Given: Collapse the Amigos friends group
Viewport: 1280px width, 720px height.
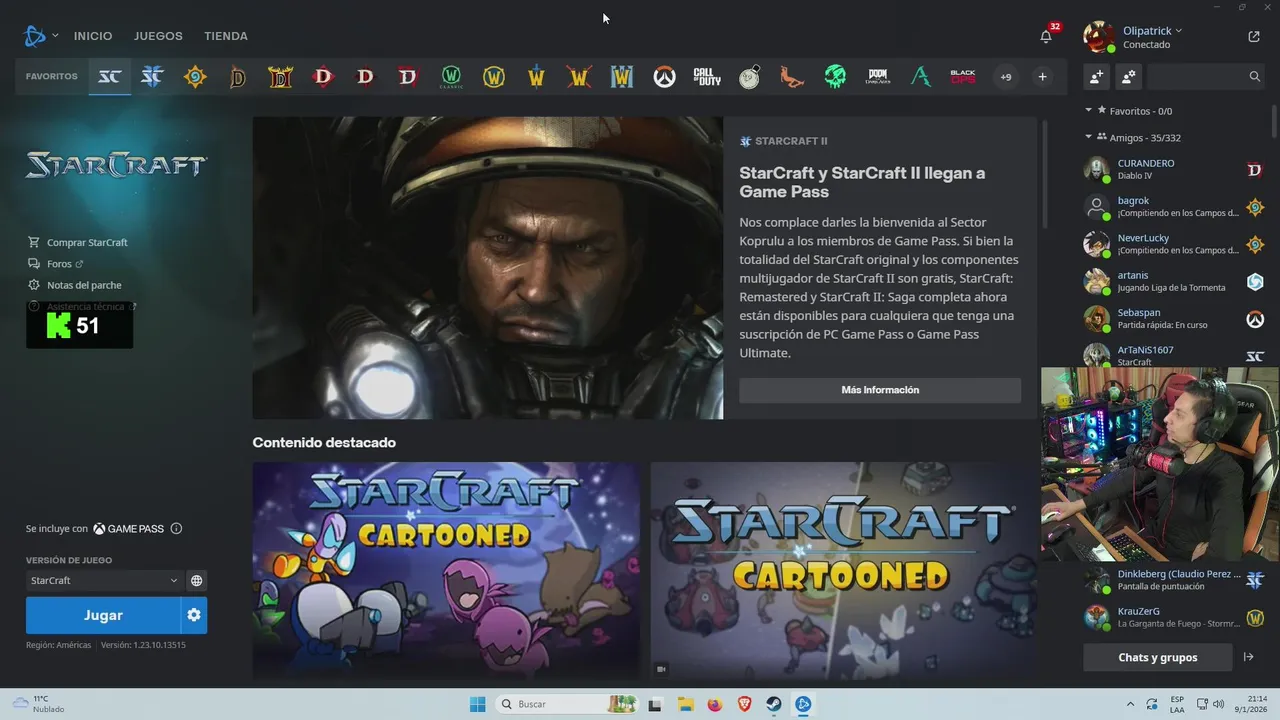Looking at the screenshot, I should click(1089, 137).
